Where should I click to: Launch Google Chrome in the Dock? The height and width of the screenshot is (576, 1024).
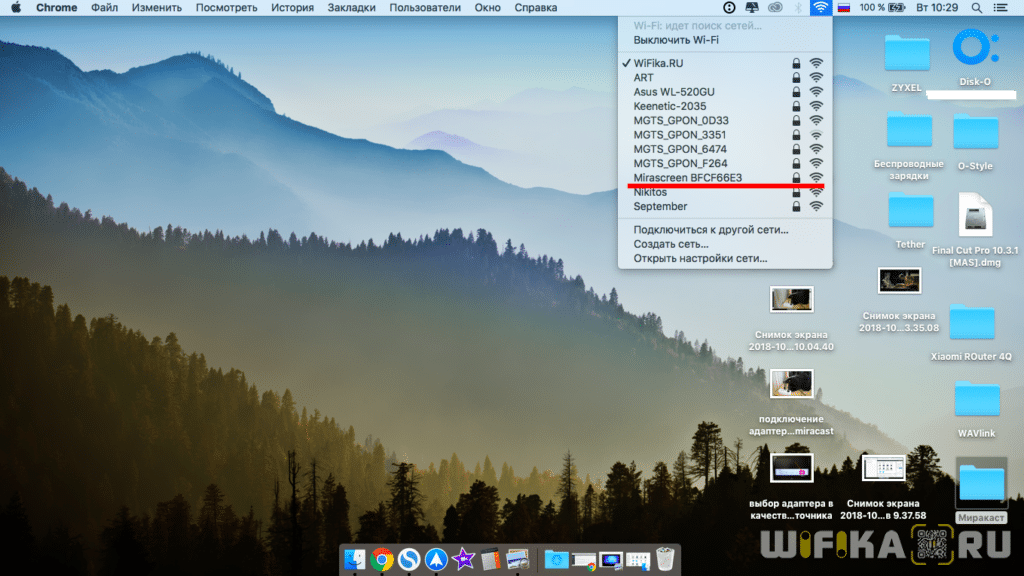coord(381,559)
